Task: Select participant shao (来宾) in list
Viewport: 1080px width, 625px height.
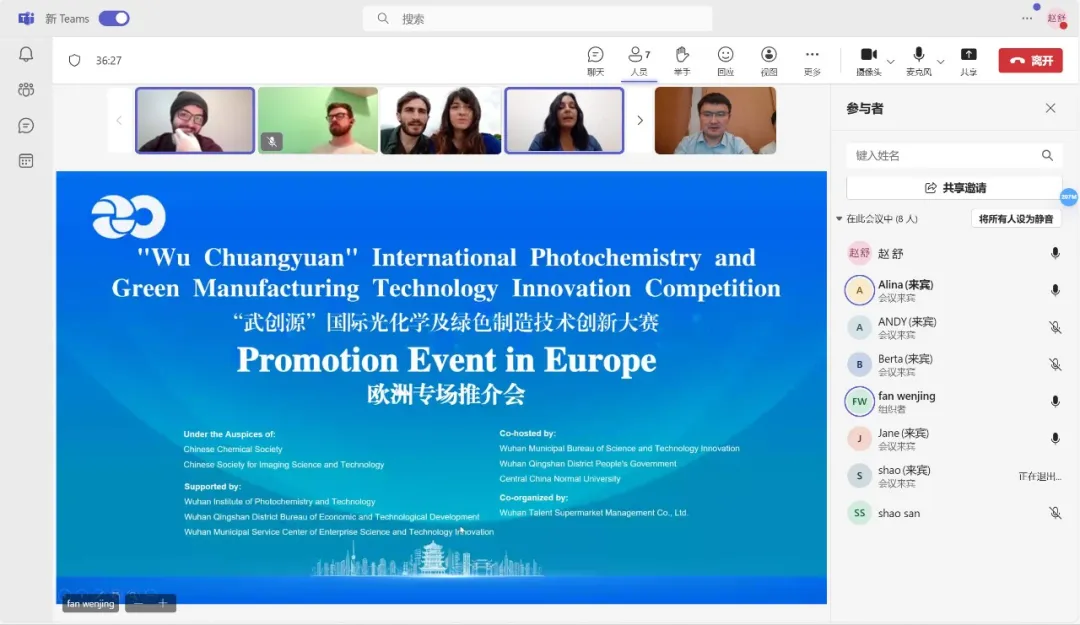Action: coord(955,476)
